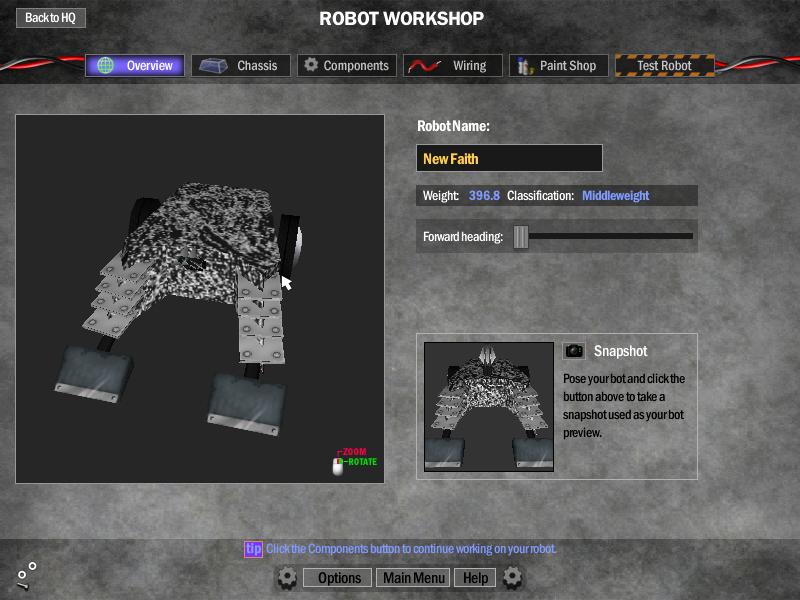The image size is (800, 600).
Task: Click the Middleweight classification text
Action: click(615, 196)
